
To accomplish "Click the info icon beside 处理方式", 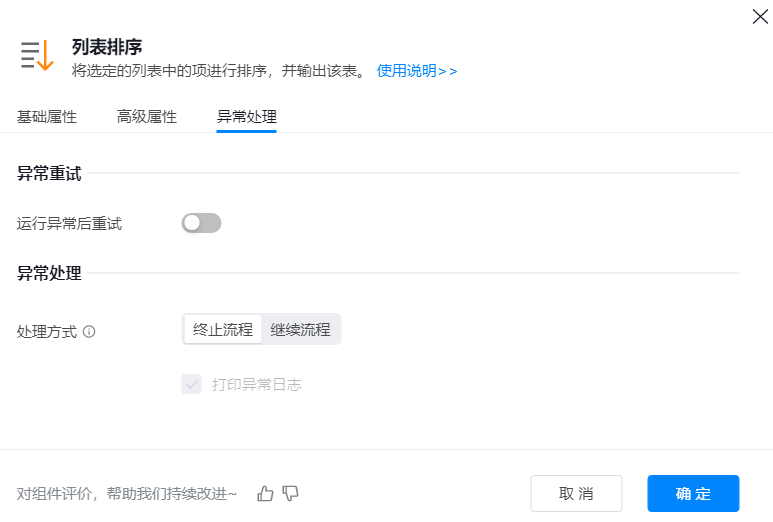I will 89,331.
